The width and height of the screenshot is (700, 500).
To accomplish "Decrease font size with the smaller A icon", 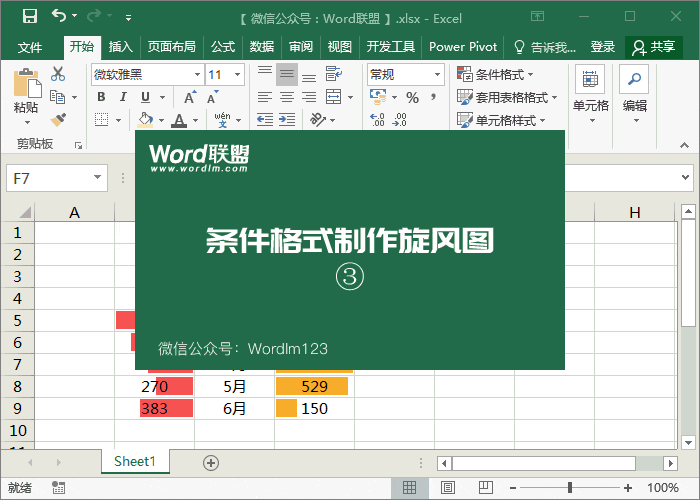I will point(212,97).
